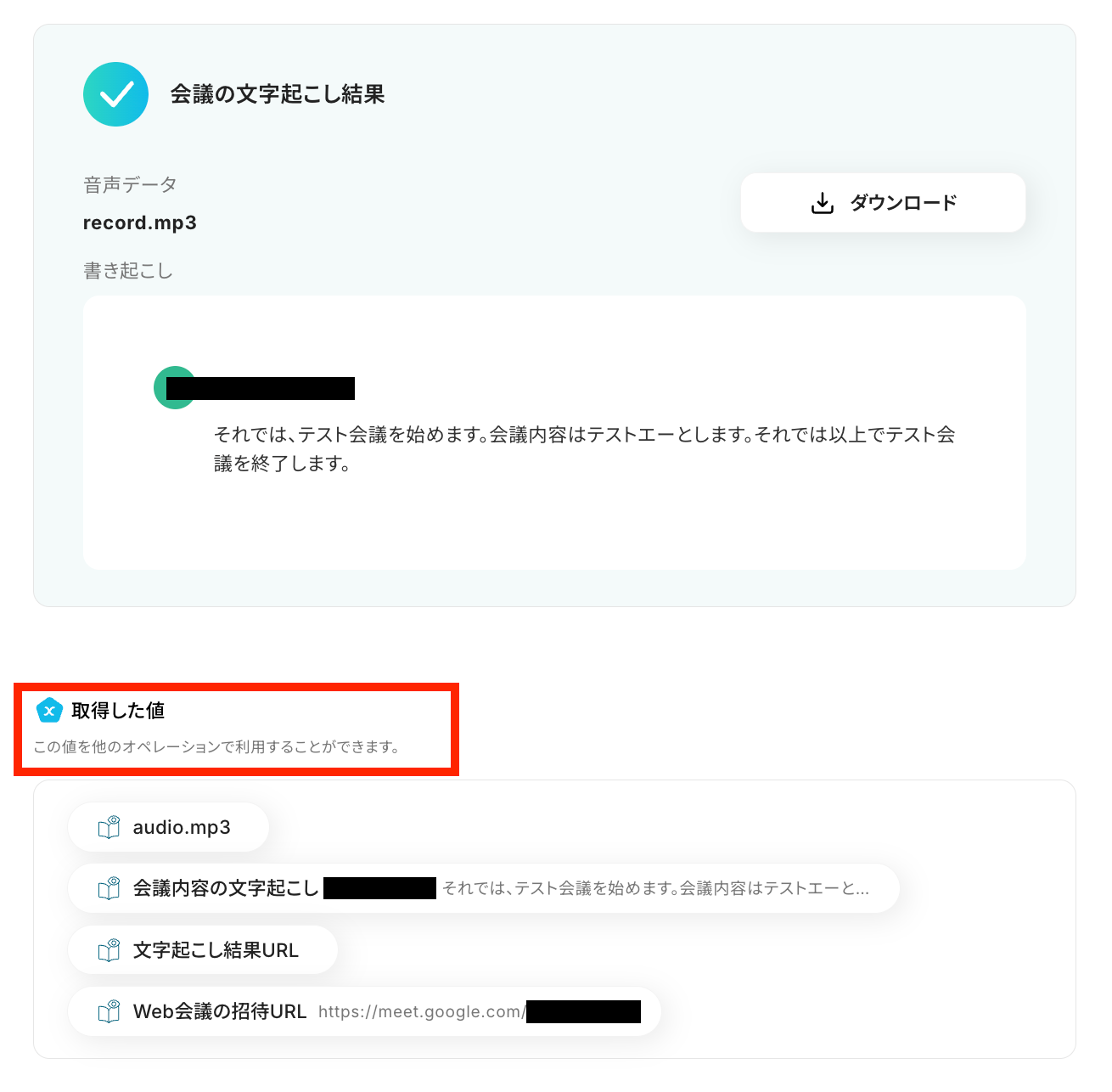Click the ダウンロード download button
This screenshot has width=1112, height=1092.
883,203
